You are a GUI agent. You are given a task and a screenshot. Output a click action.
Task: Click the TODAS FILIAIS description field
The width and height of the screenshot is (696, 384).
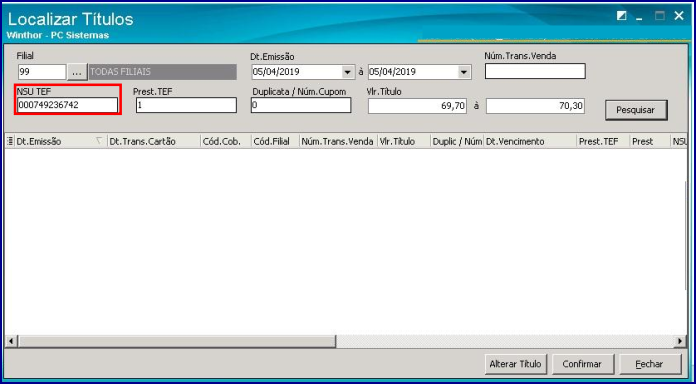point(162,72)
